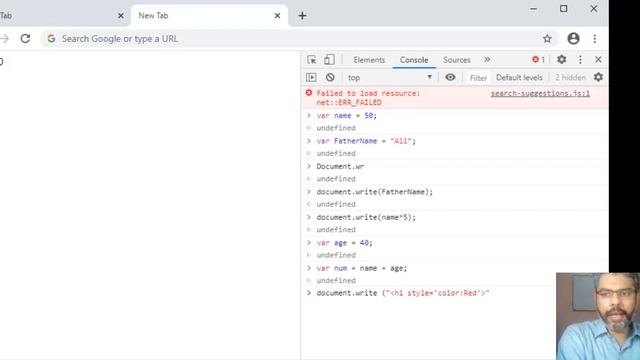Focus the console Filter field
640x360 pixels.
tap(478, 78)
